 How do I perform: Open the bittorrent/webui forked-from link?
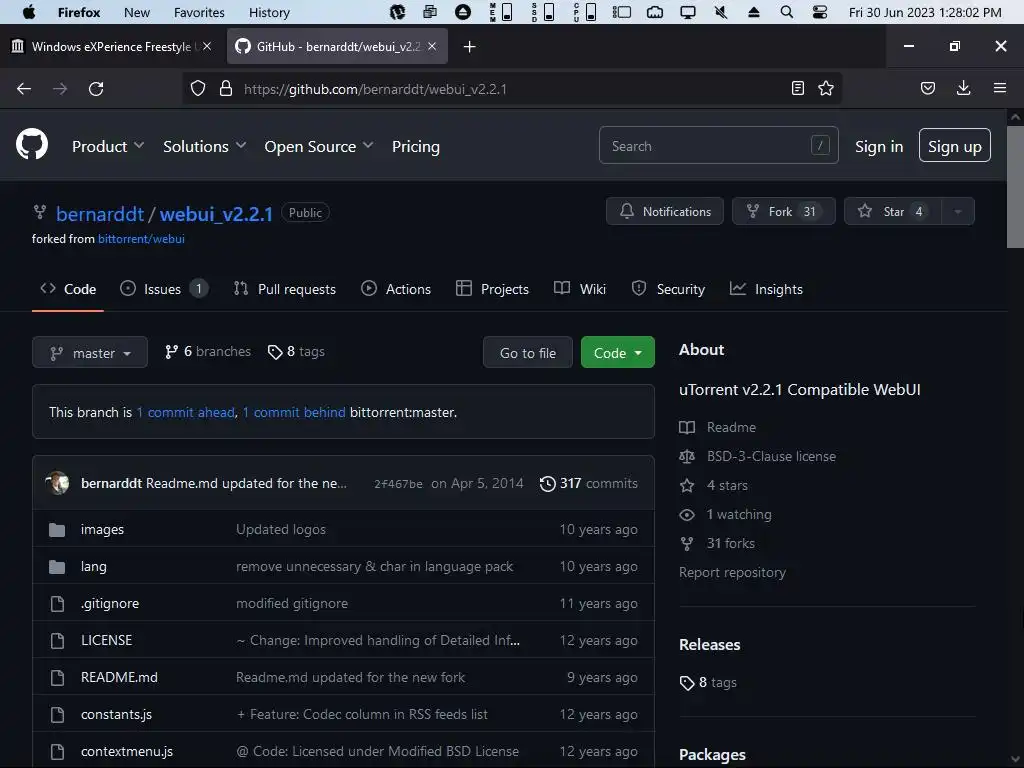(x=141, y=239)
